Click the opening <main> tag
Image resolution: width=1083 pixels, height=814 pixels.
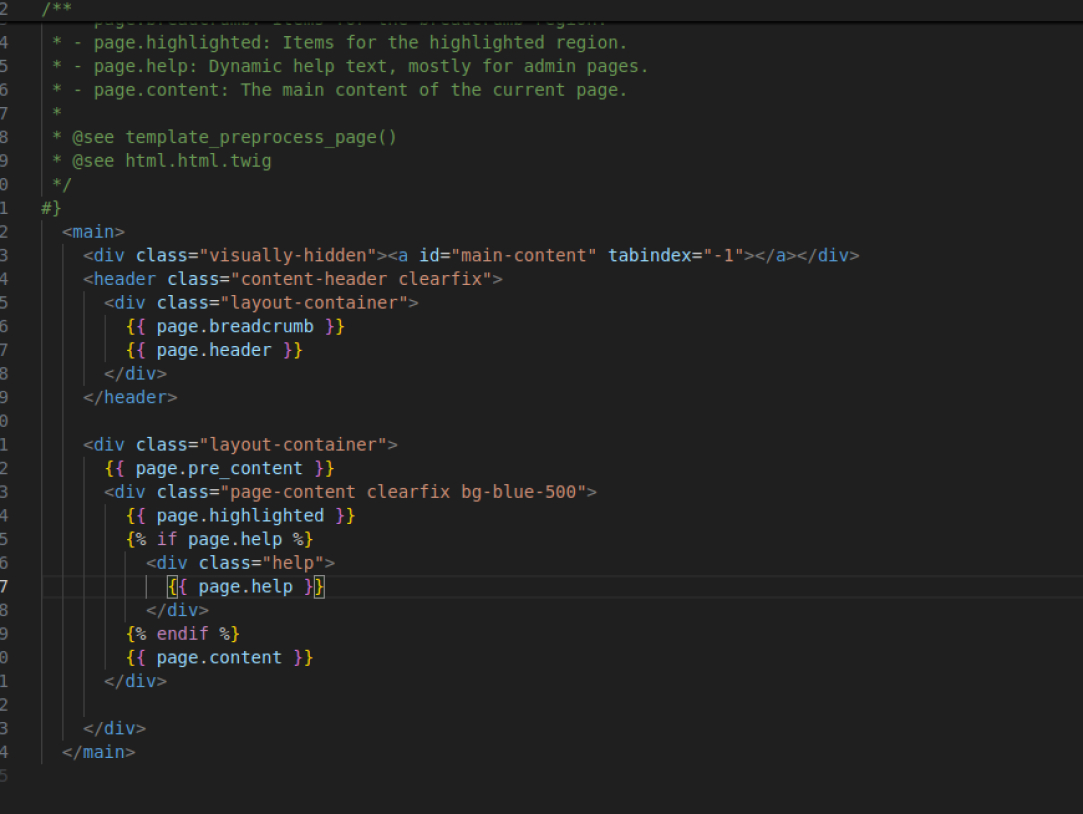coord(93,231)
